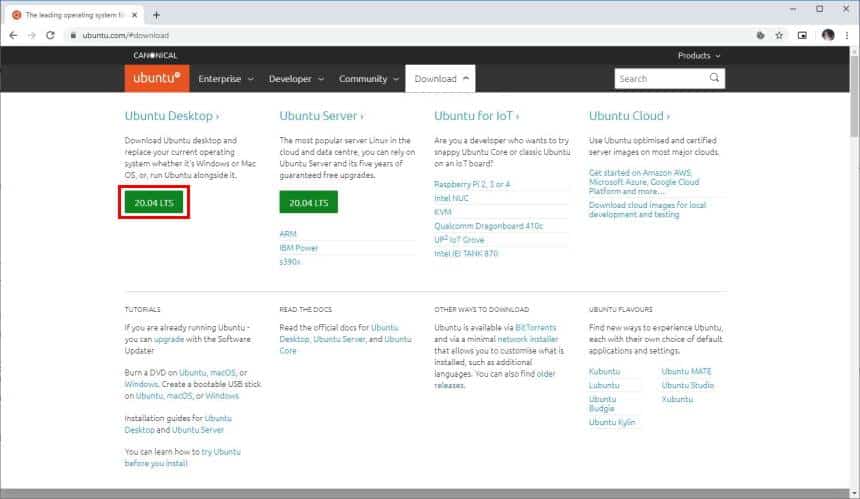Open a new tab with the plus icon
Viewport: 860px width, 499px height.
pyautogui.click(x=156, y=15)
